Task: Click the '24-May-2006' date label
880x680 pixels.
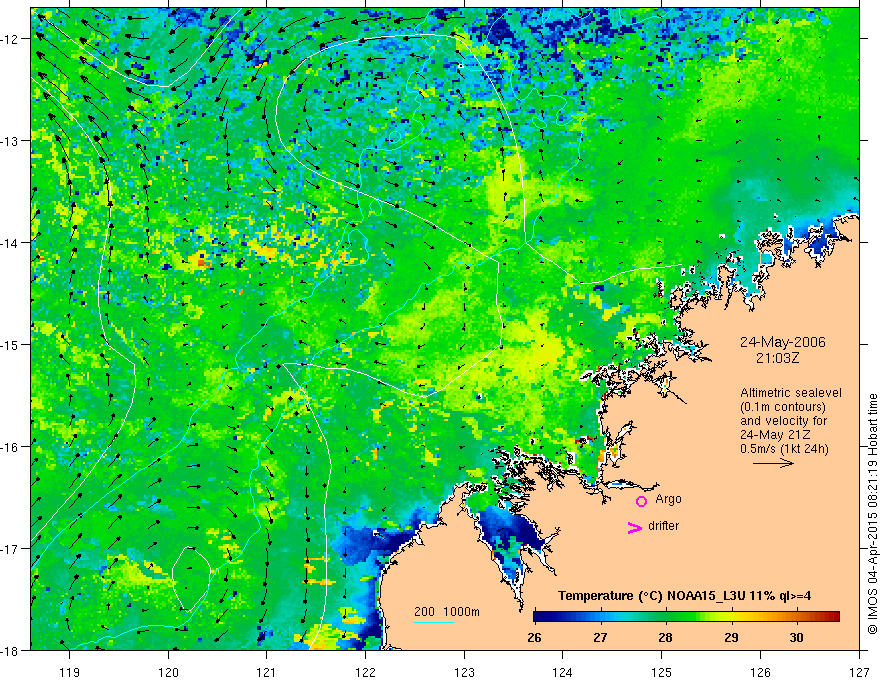Action: 782,342
